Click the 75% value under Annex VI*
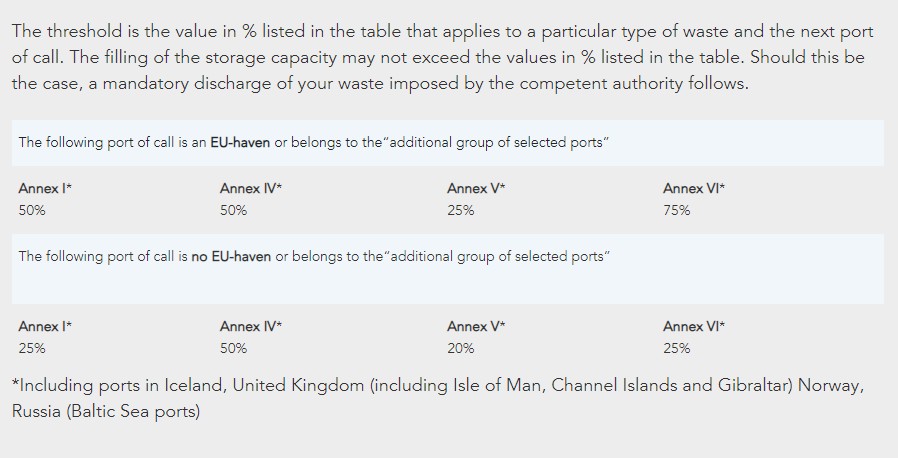Viewport: 898px width, 458px height. (x=677, y=211)
